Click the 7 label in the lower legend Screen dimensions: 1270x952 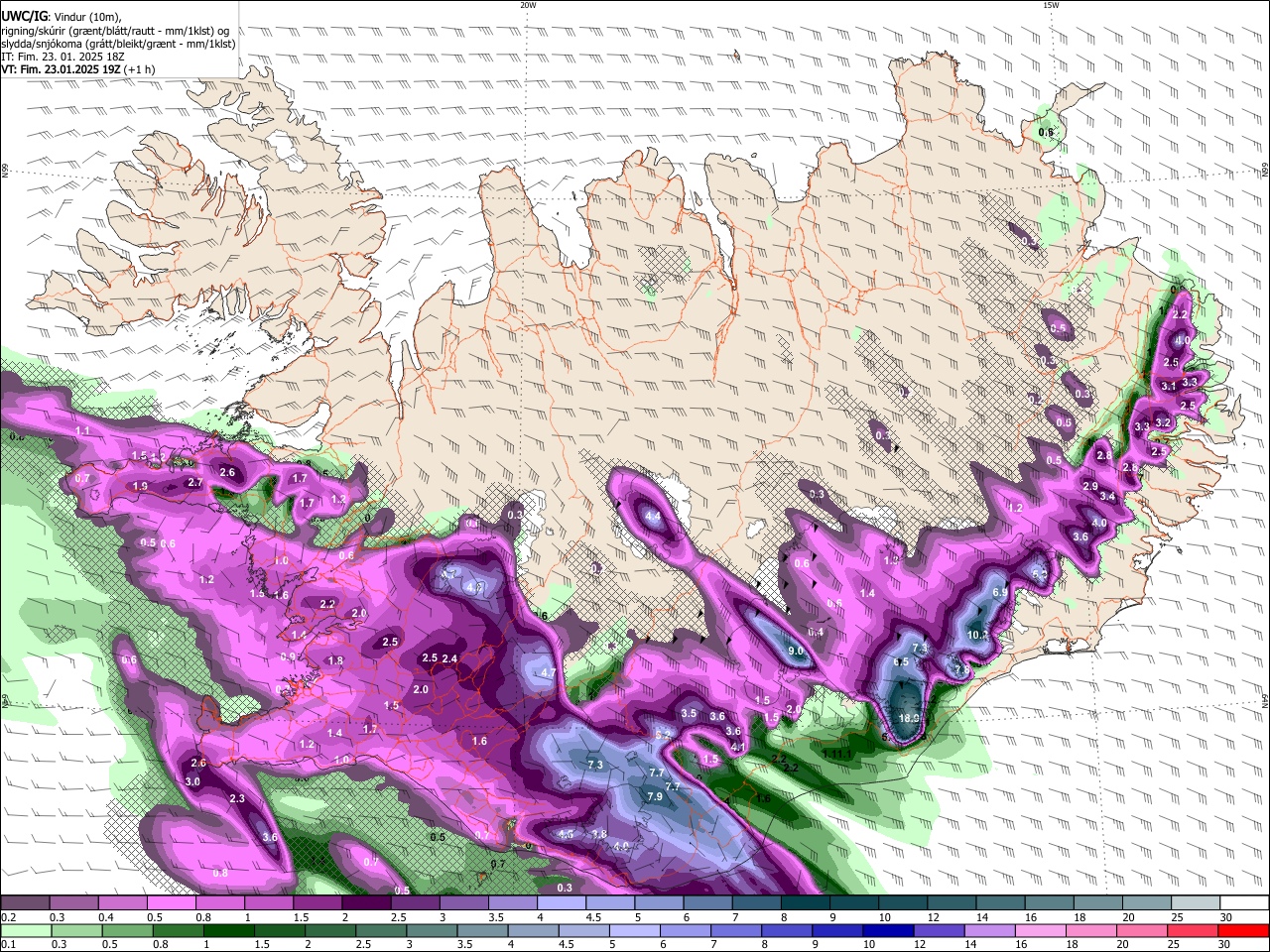(x=713, y=944)
